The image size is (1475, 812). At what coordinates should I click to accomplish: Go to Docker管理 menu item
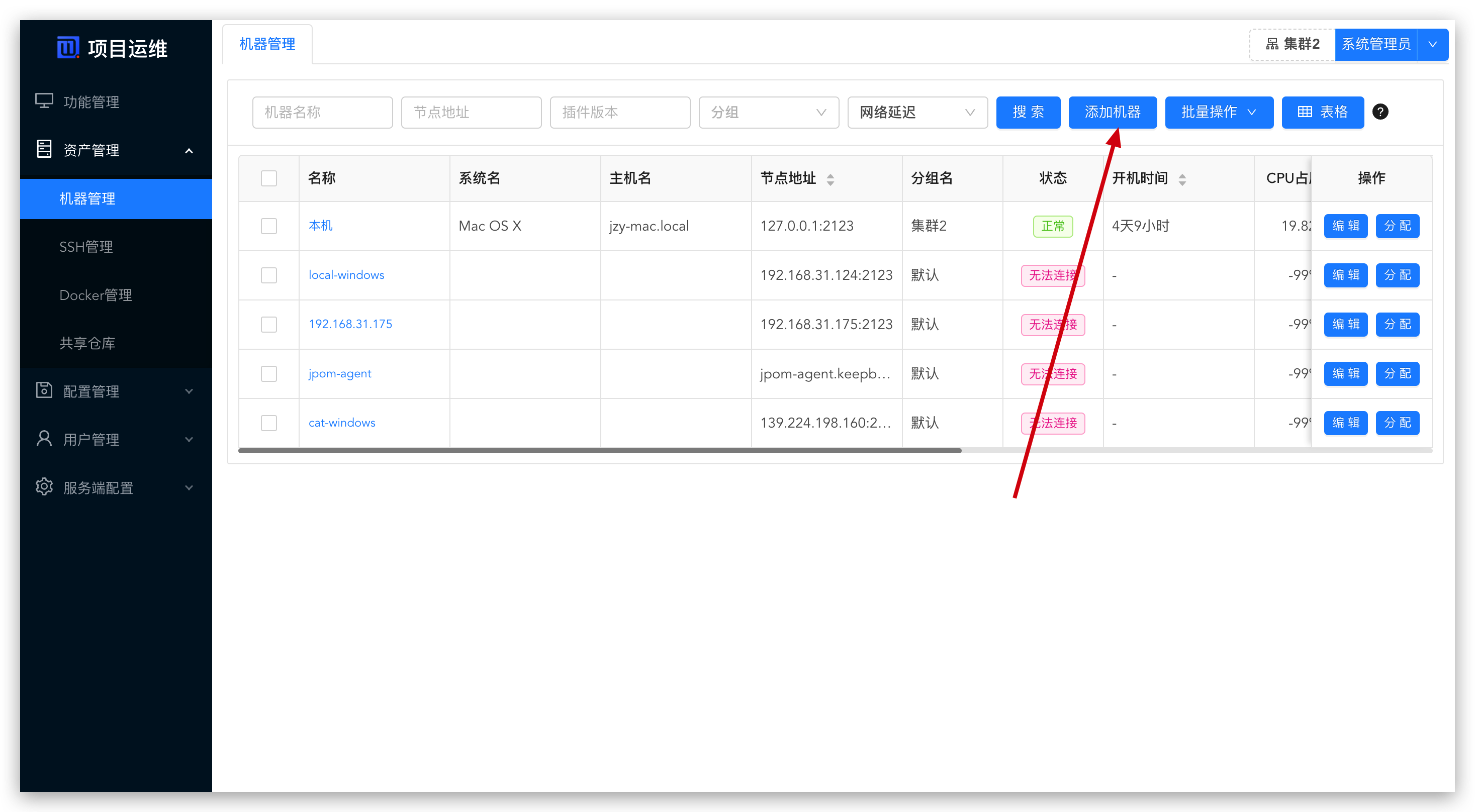tap(96, 294)
